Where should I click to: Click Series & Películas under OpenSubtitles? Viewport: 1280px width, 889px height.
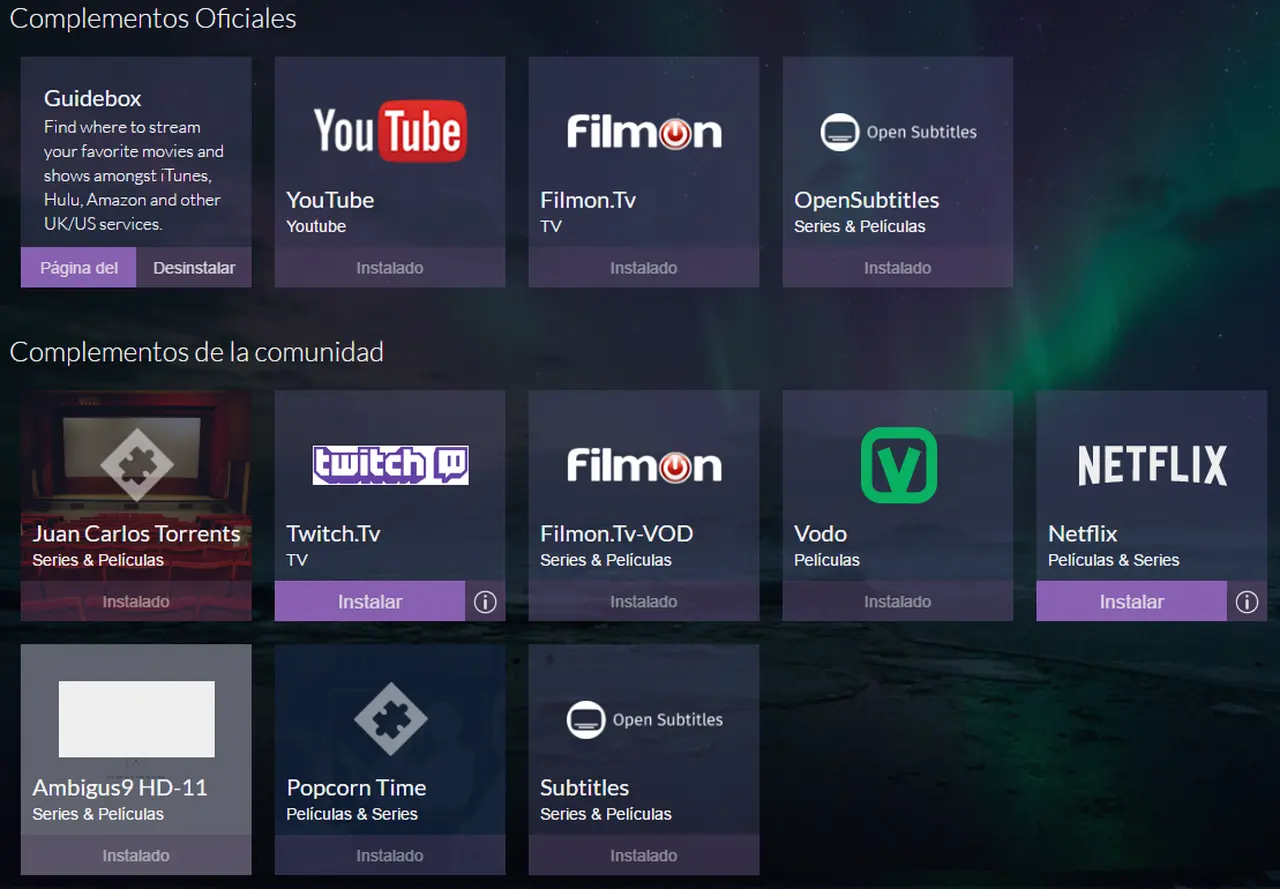pyautogui.click(x=860, y=226)
